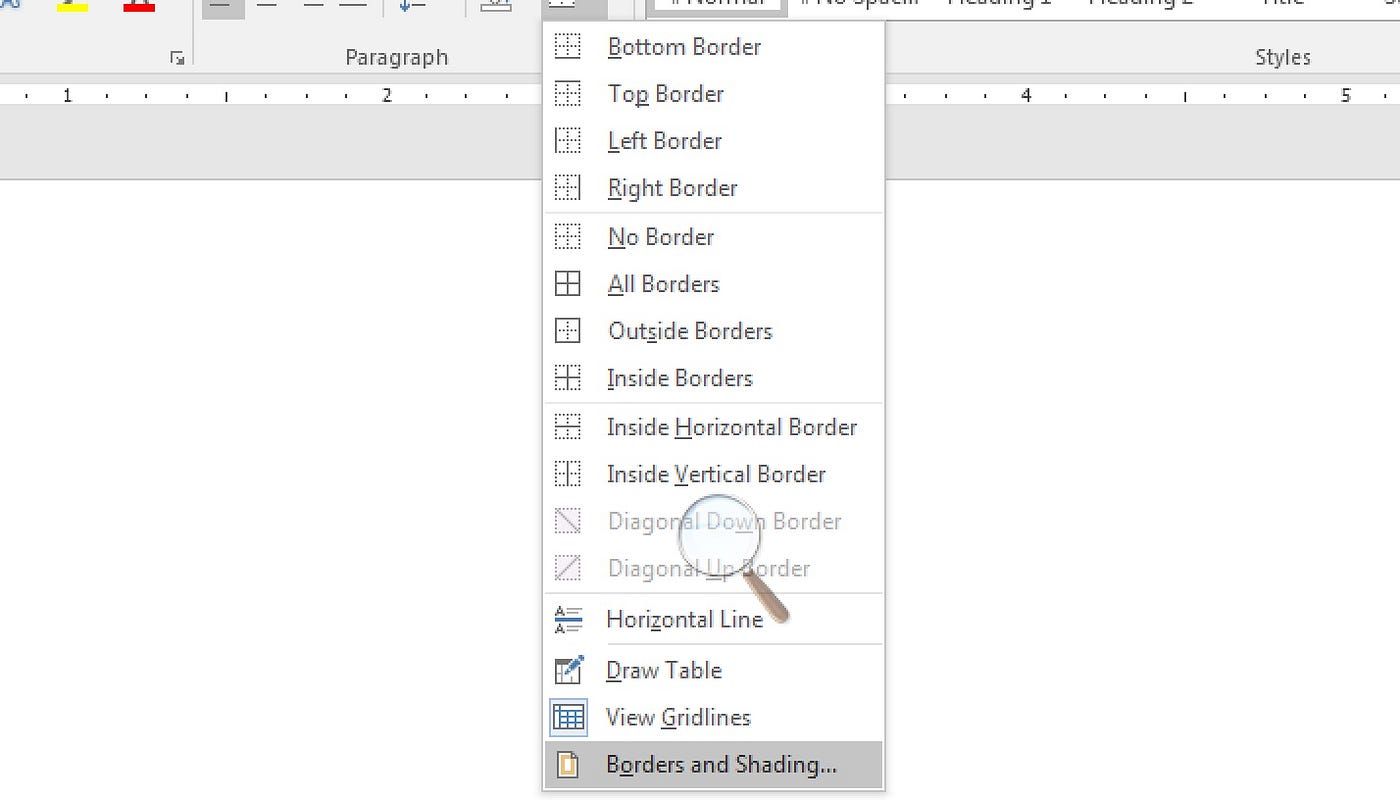Insert a Horizontal Line
The height and width of the screenshot is (800, 1400).
[x=684, y=619]
